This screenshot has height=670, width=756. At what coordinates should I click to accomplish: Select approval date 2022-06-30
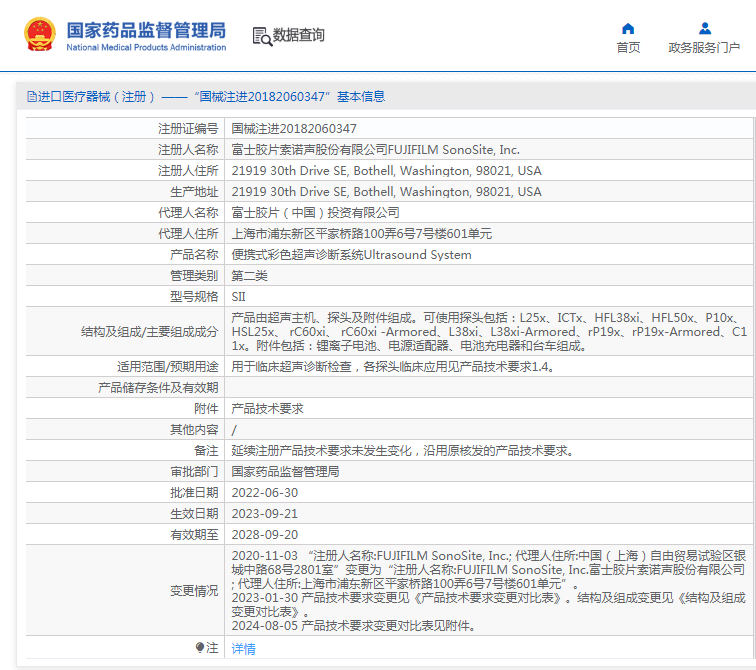click(x=265, y=493)
